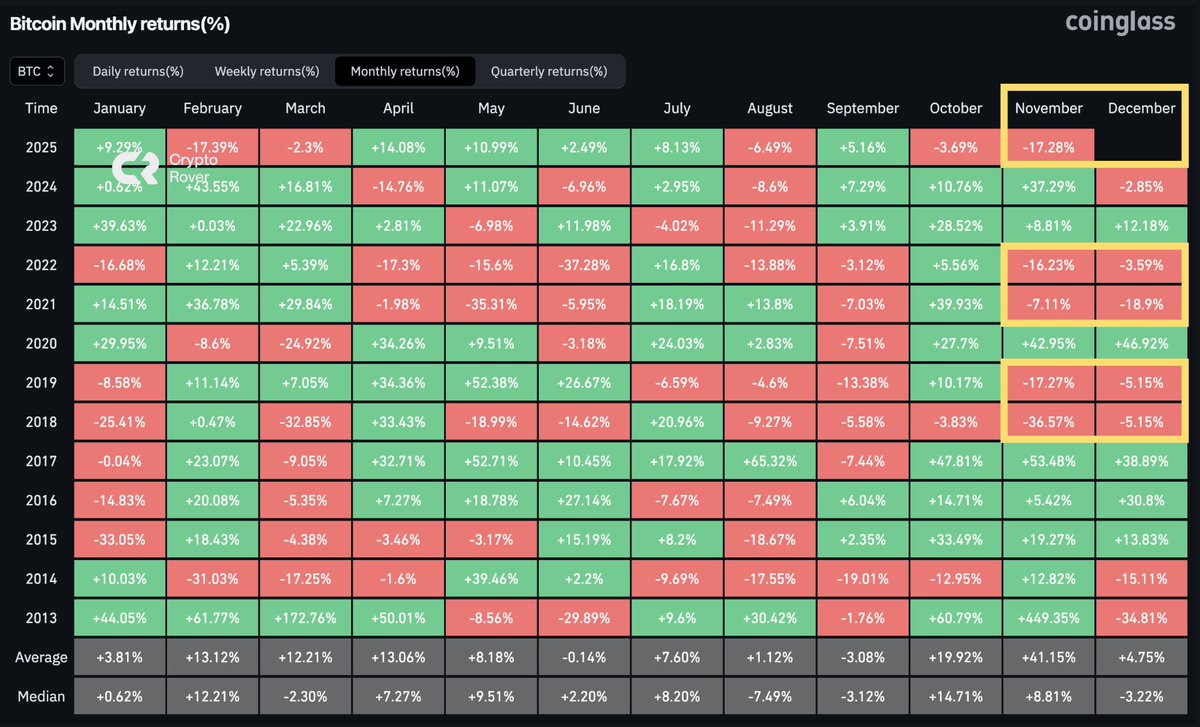Select the Monthly returns(%) tab
Image resolution: width=1200 pixels, height=727 pixels.
point(404,71)
